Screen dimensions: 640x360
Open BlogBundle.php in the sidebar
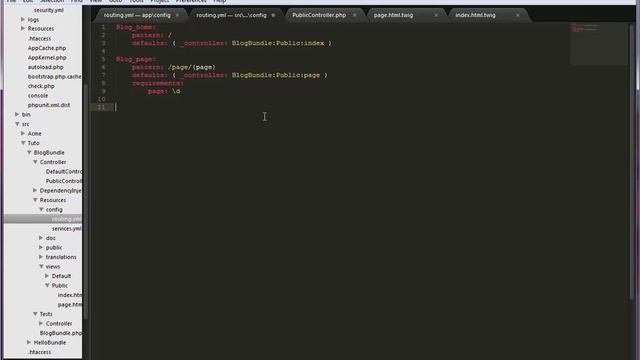[61, 333]
